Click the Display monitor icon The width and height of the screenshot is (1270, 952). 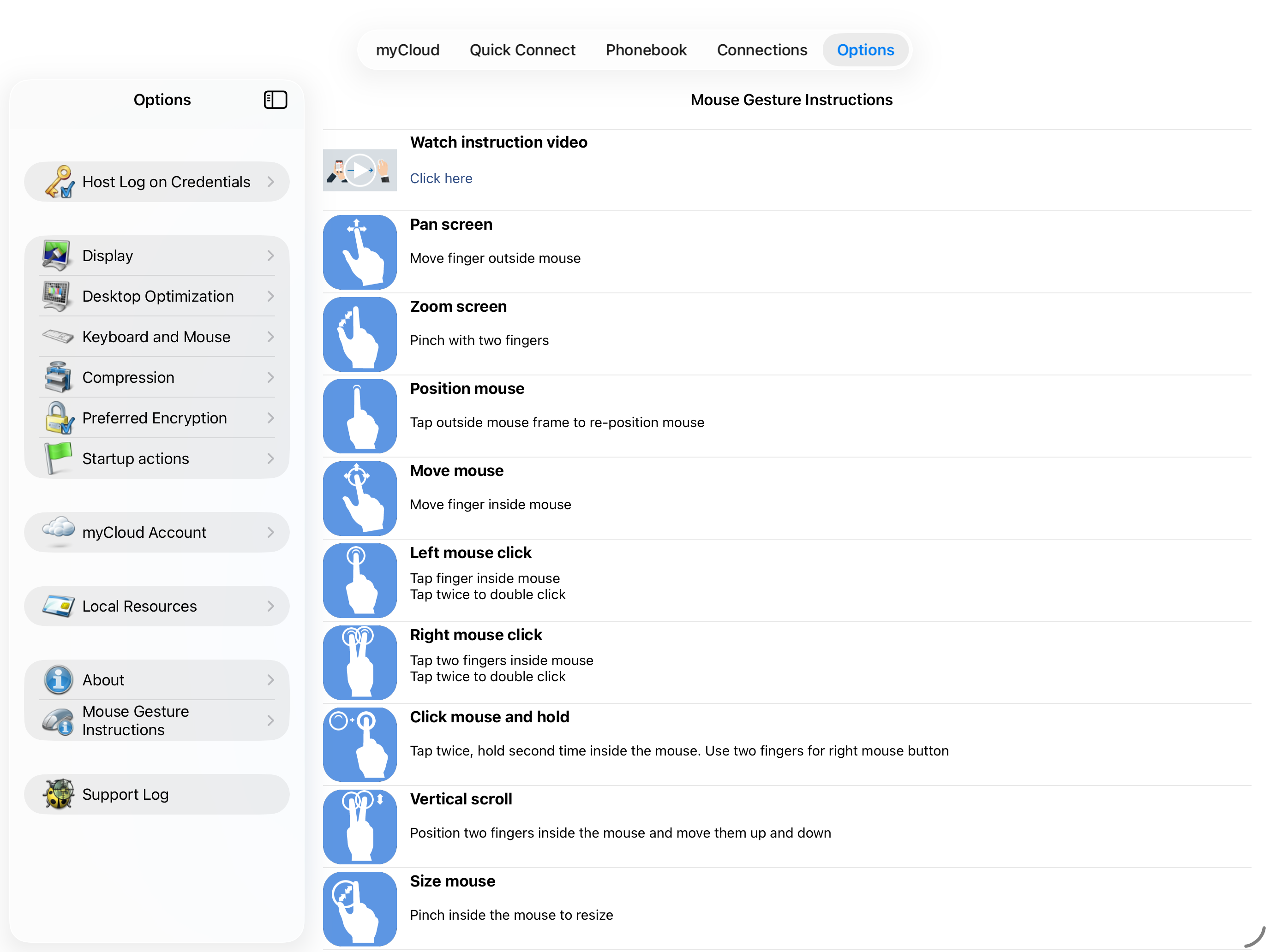tap(57, 256)
